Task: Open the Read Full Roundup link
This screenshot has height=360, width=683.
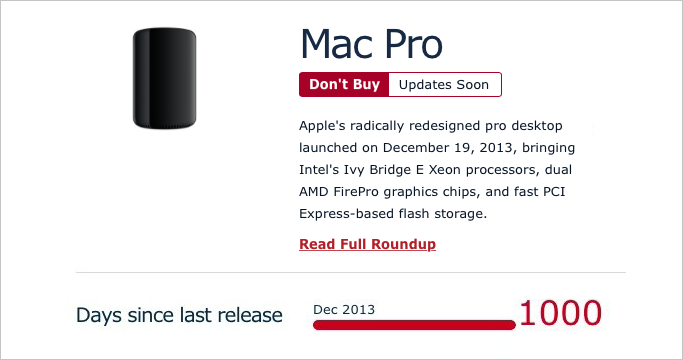Action: click(x=367, y=244)
